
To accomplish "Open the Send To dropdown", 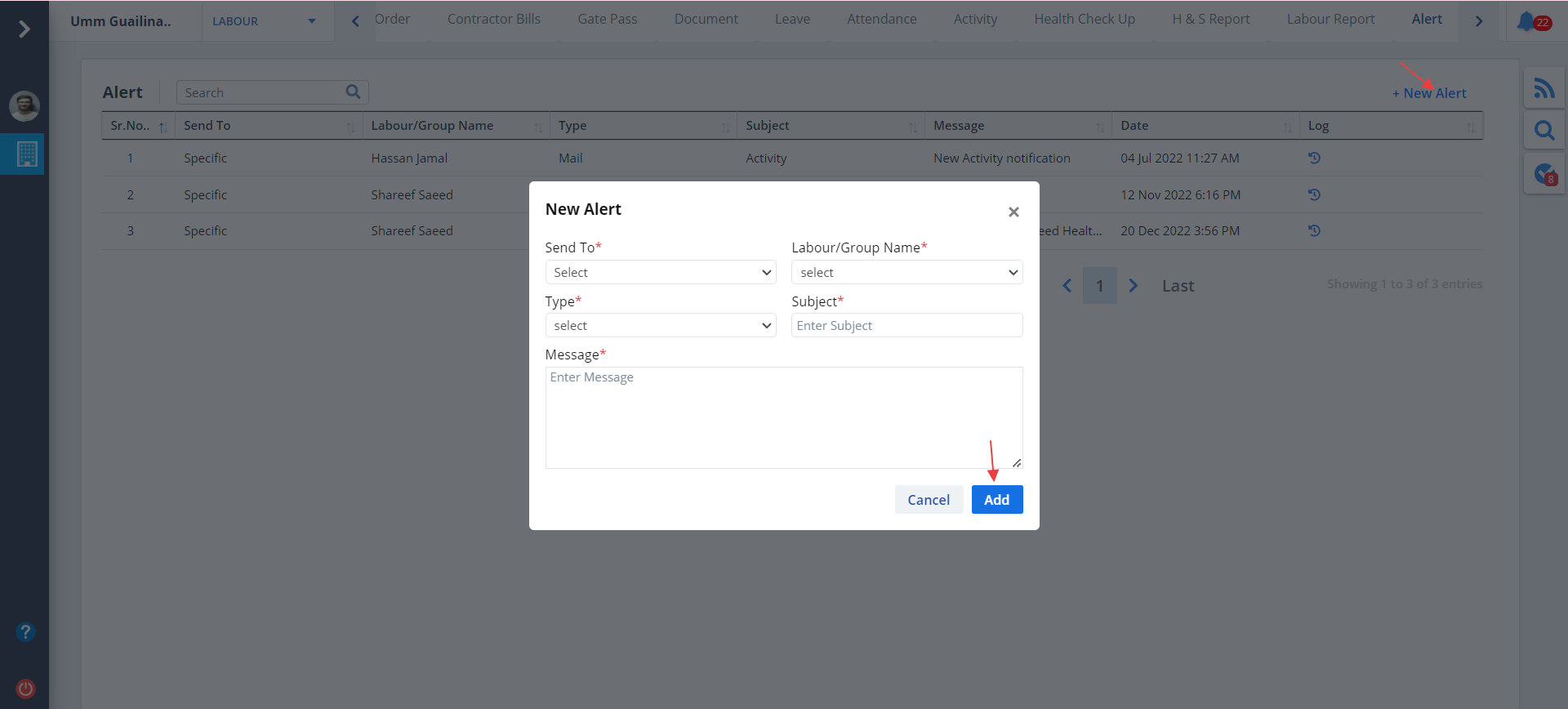I will (660, 272).
